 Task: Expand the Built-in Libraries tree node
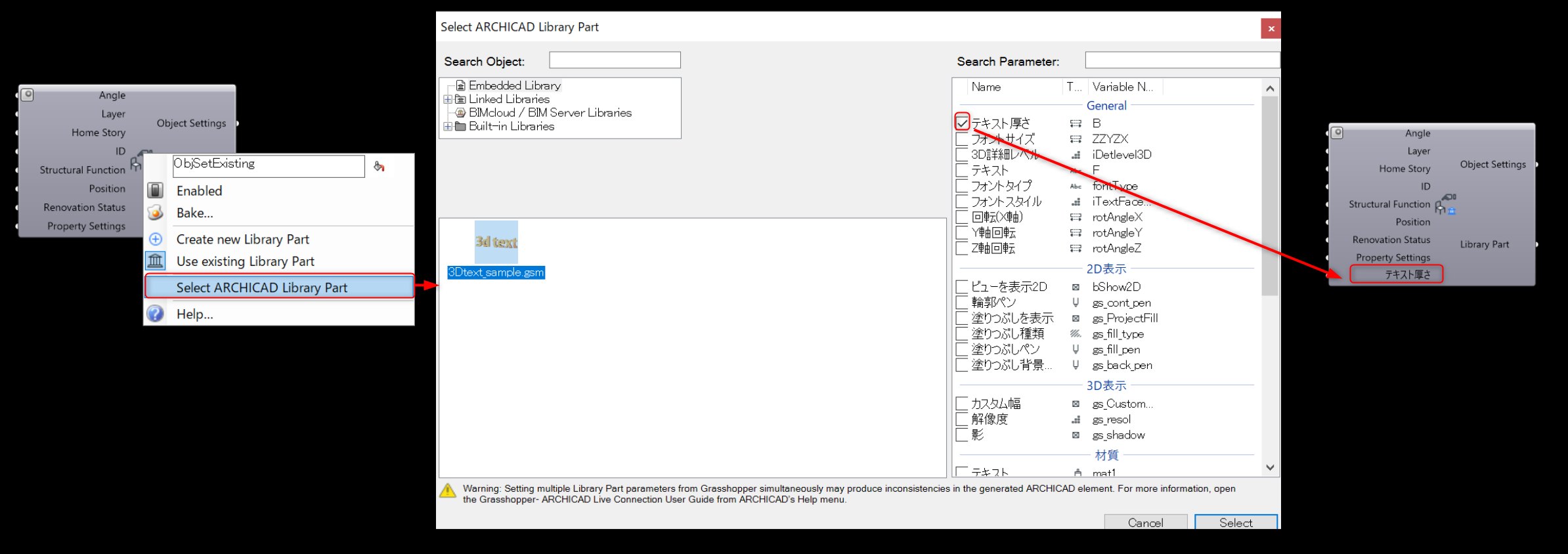[448, 127]
